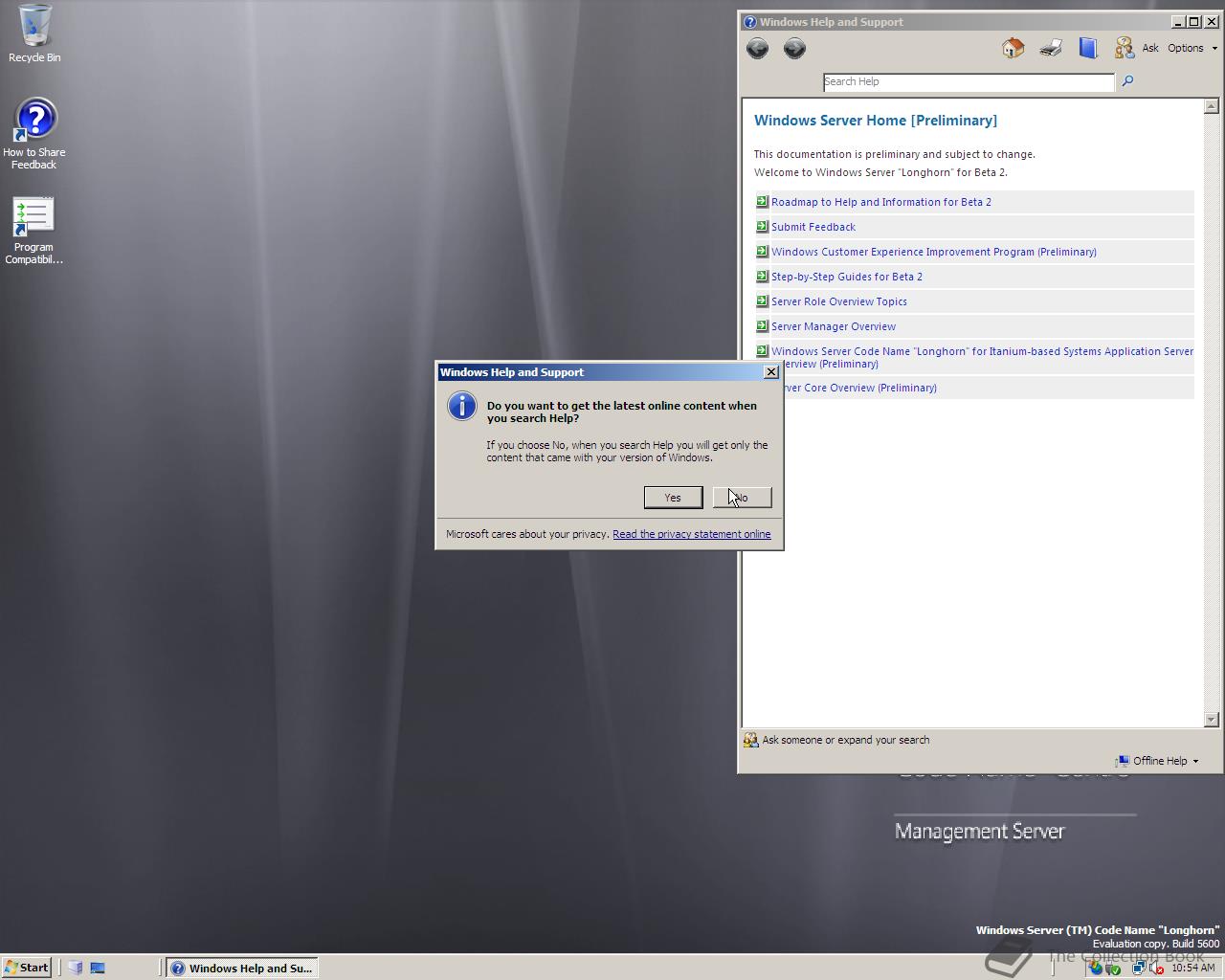Open Roadmap to Help and Information link
The height and width of the screenshot is (980, 1225).
pos(881,202)
